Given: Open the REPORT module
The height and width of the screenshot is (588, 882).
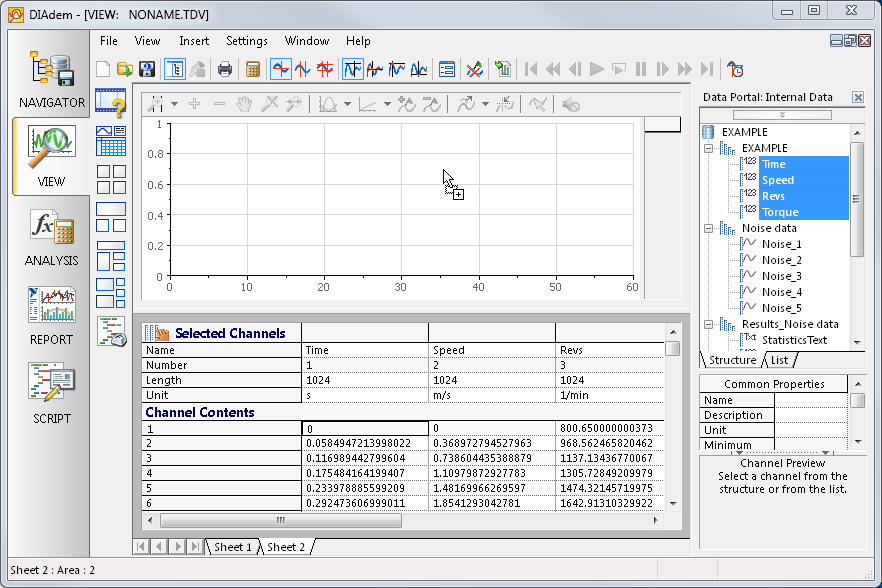Looking at the screenshot, I should tap(51, 315).
